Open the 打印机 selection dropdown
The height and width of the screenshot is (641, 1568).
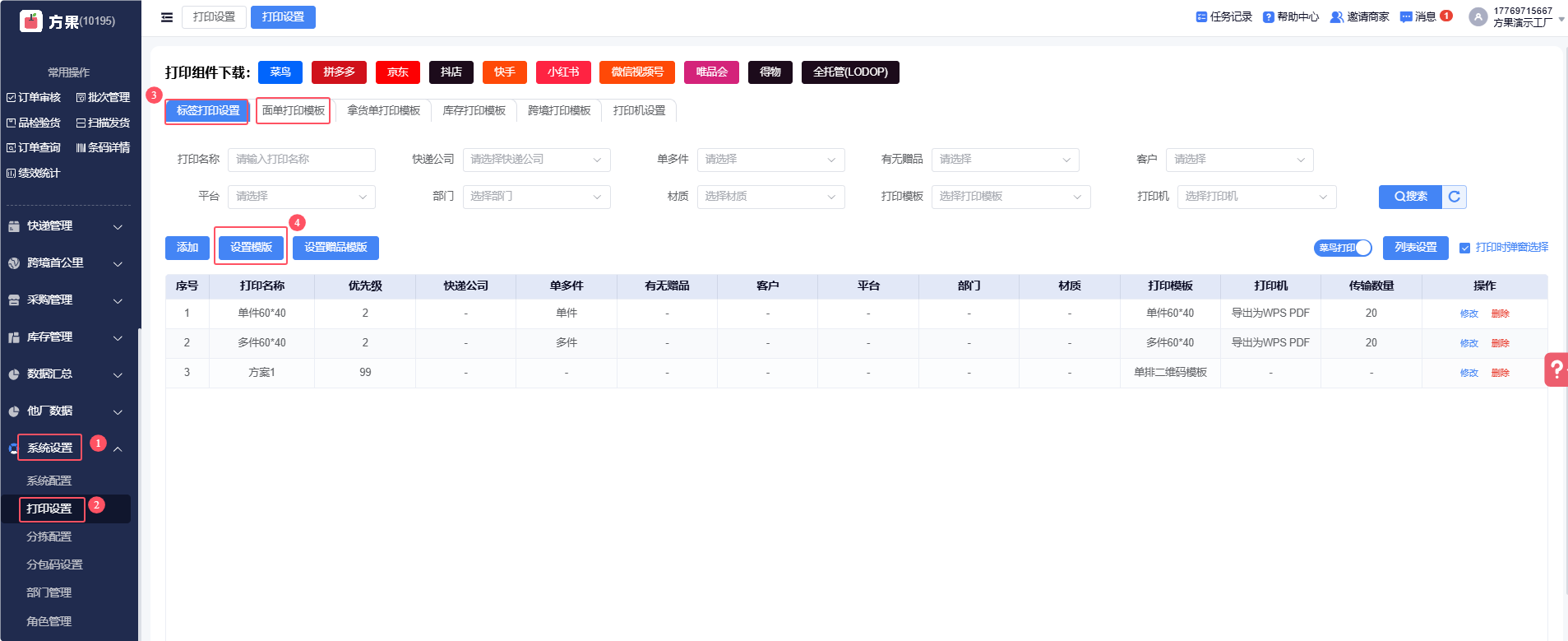(x=1256, y=197)
